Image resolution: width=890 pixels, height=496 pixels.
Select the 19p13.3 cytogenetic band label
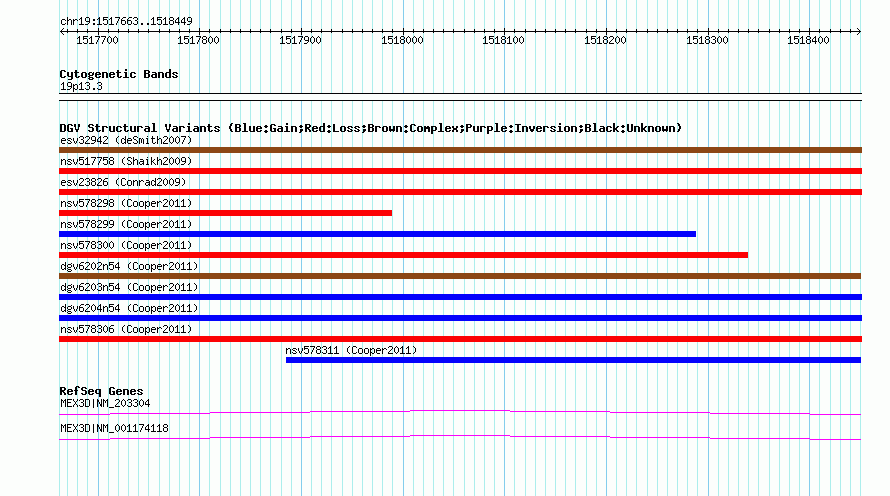click(81, 86)
